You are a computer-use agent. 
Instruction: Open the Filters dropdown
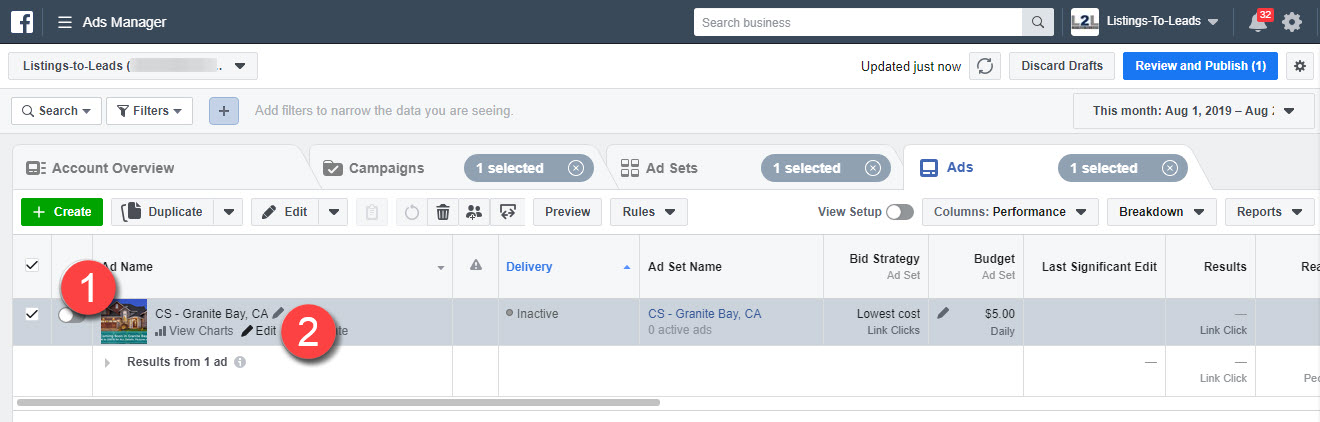click(x=149, y=111)
